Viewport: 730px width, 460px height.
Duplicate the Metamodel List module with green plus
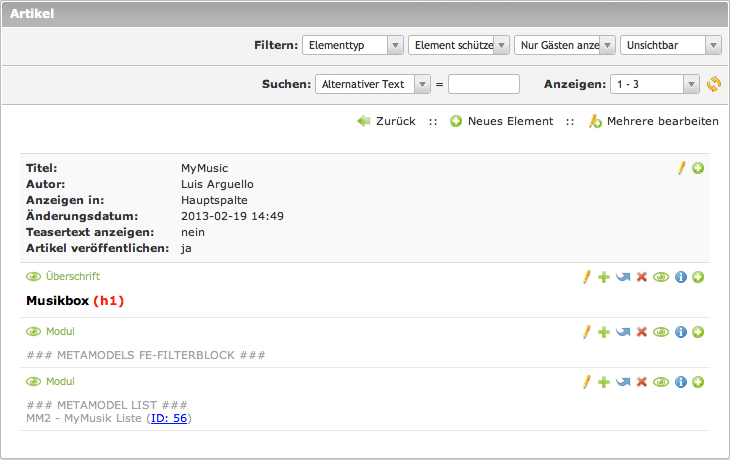coord(604,382)
